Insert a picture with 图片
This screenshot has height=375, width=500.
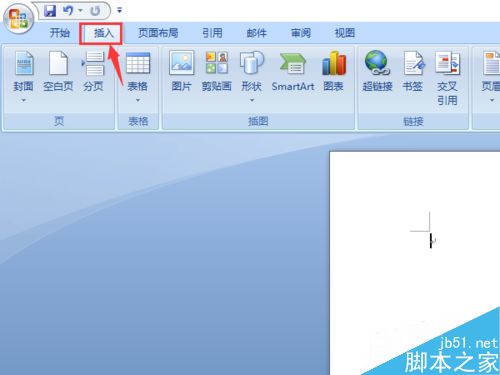pyautogui.click(x=182, y=72)
